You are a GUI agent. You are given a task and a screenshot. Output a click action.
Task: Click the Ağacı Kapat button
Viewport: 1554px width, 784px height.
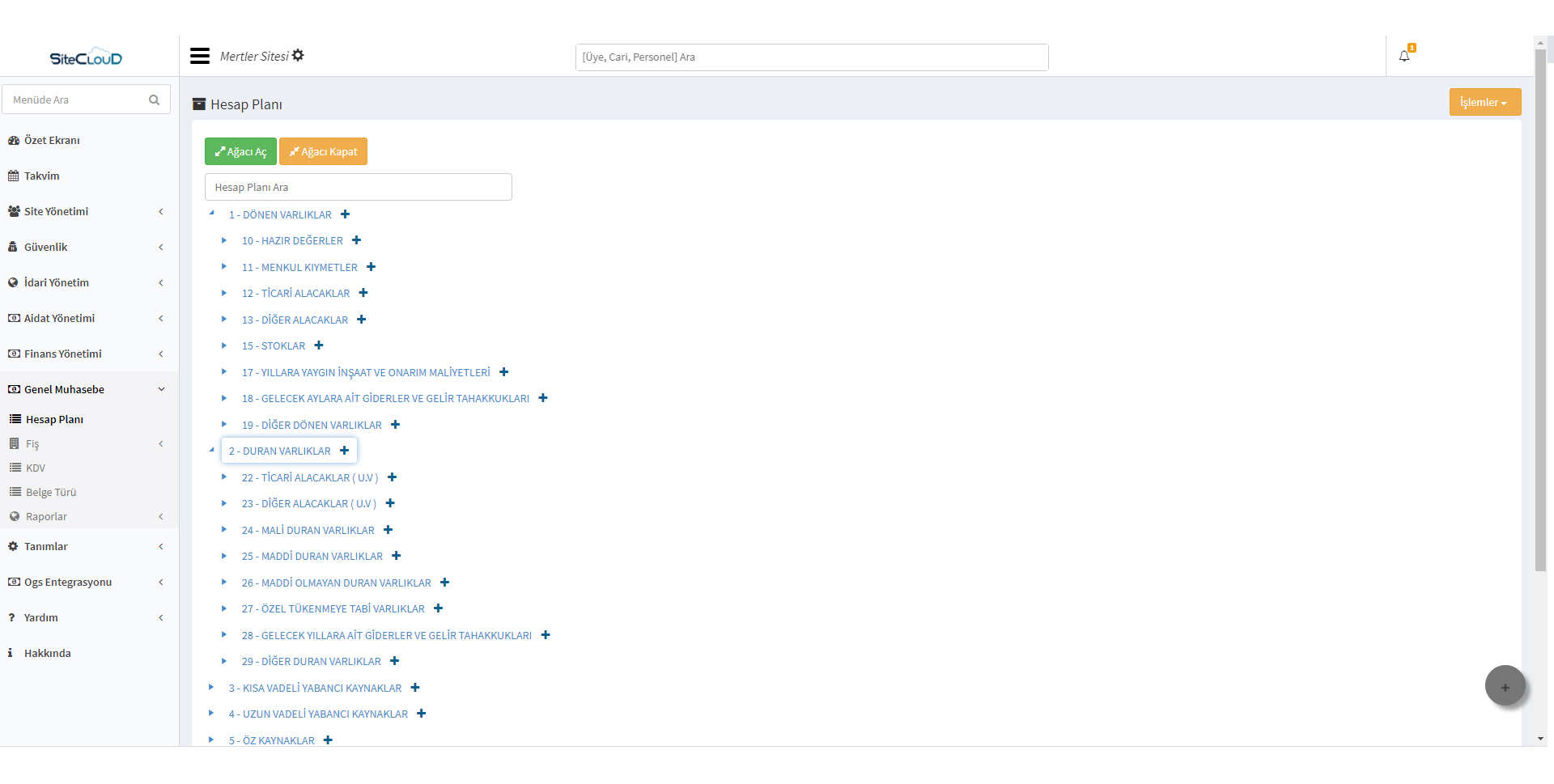click(x=323, y=151)
